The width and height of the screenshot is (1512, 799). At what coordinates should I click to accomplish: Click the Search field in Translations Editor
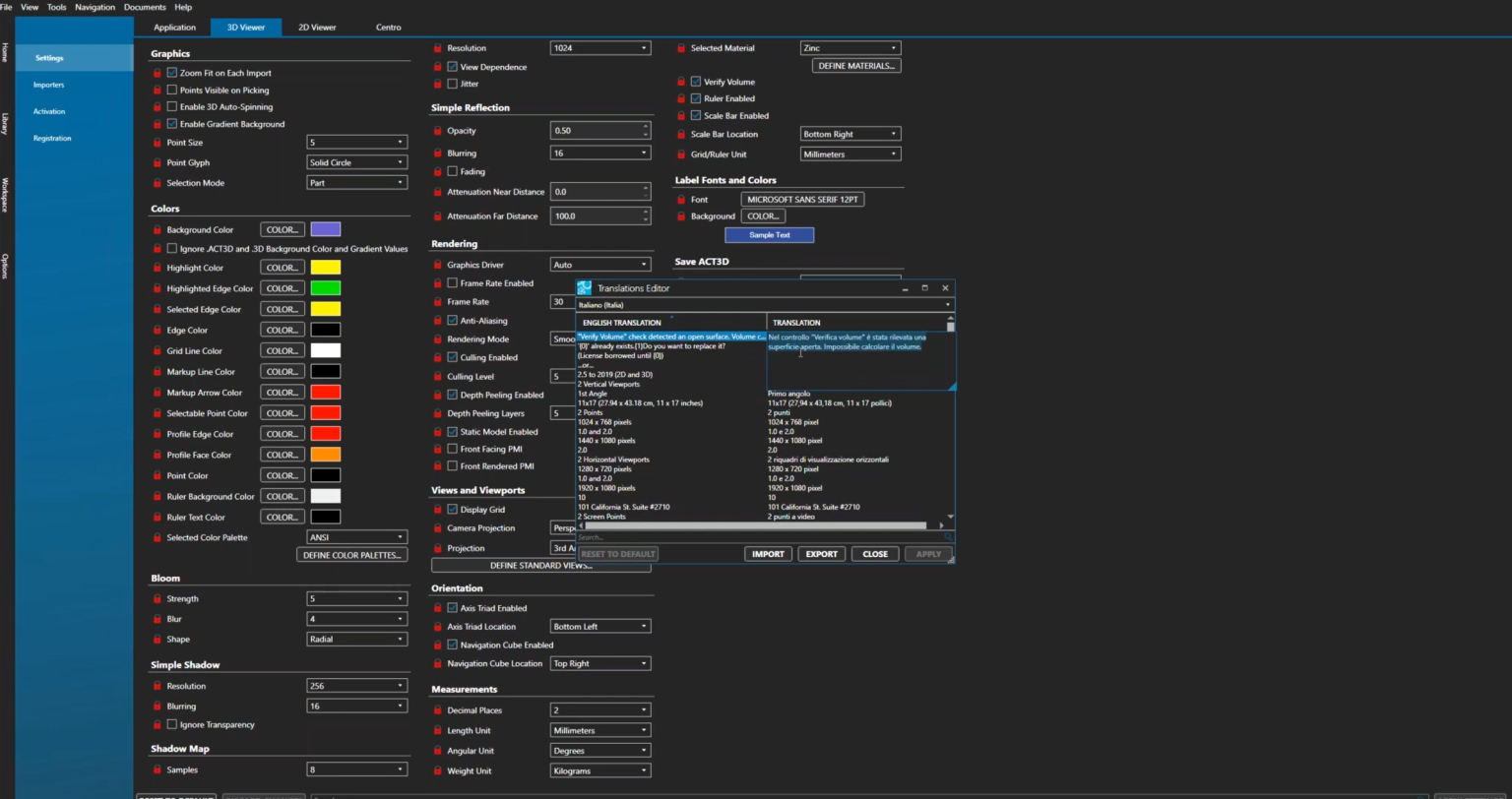[758, 537]
